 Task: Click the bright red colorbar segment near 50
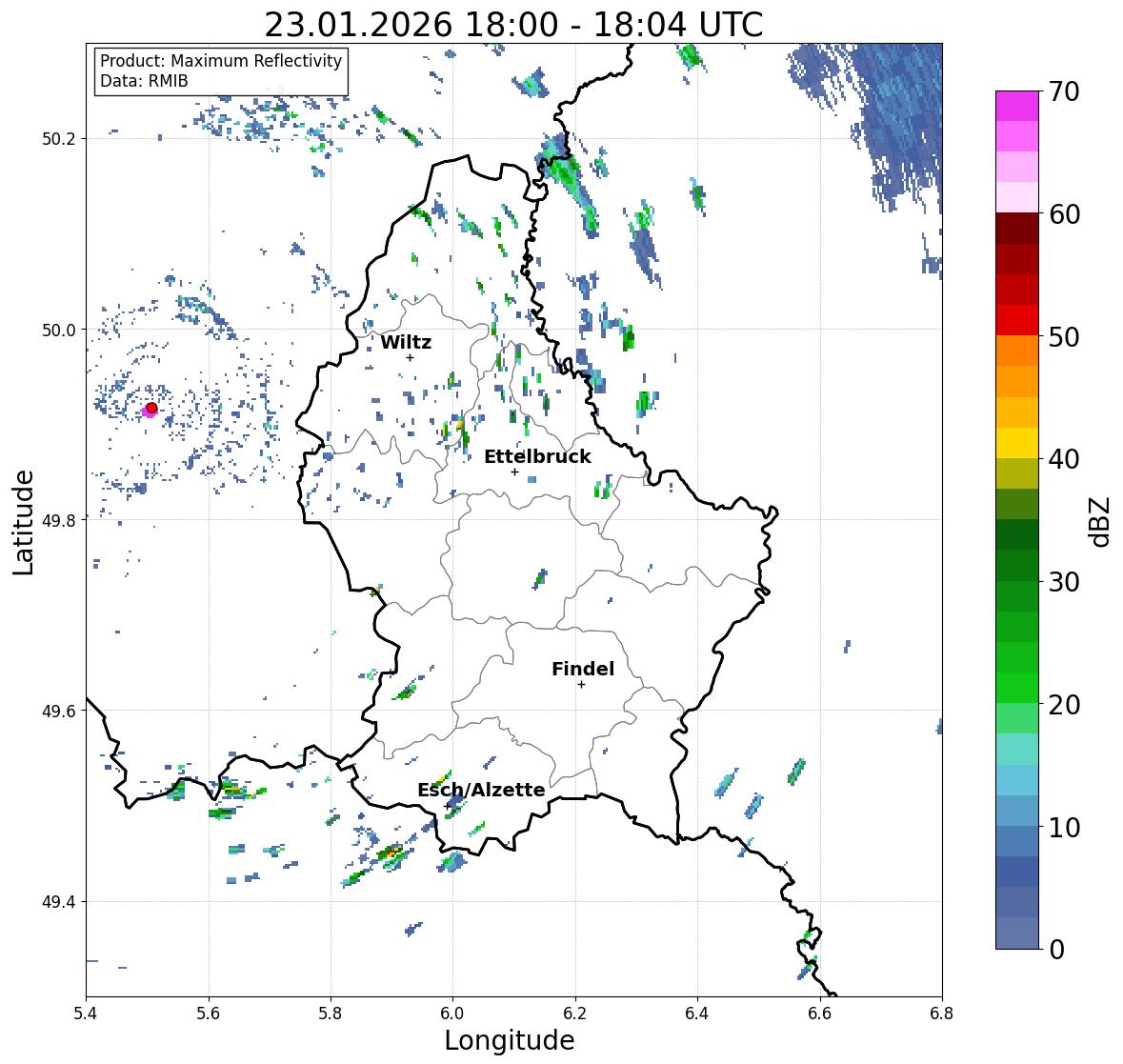pyautogui.click(x=1017, y=321)
